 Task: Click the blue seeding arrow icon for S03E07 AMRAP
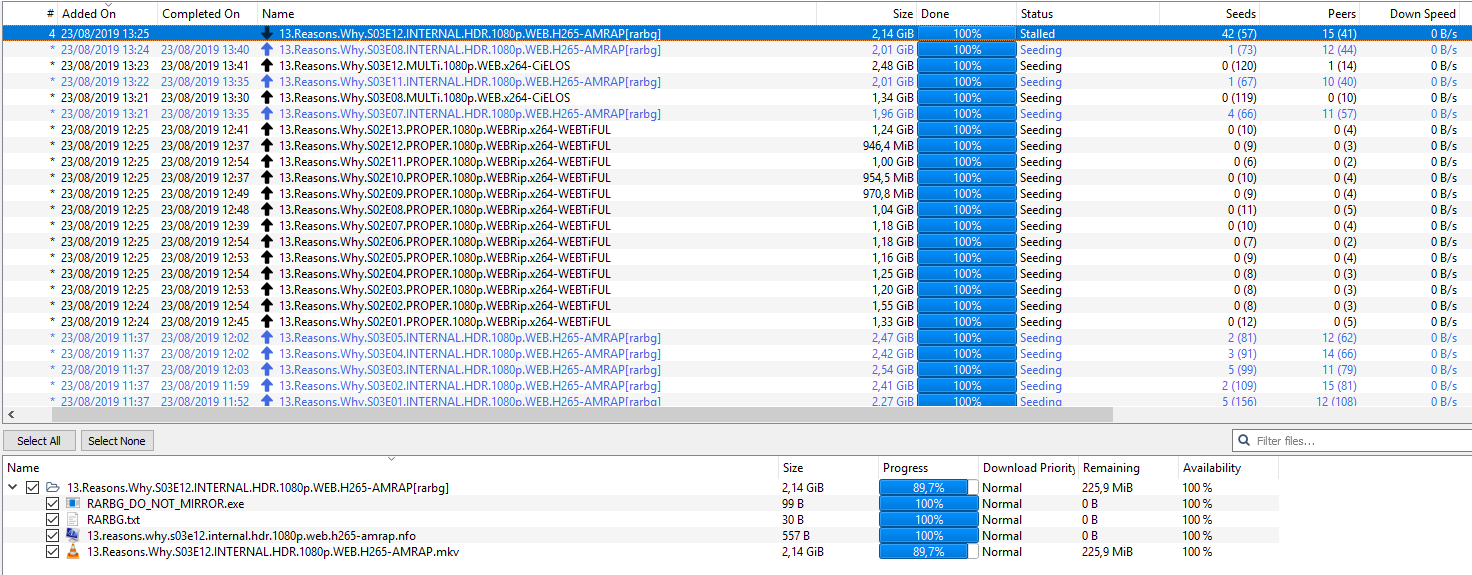[x=267, y=113]
